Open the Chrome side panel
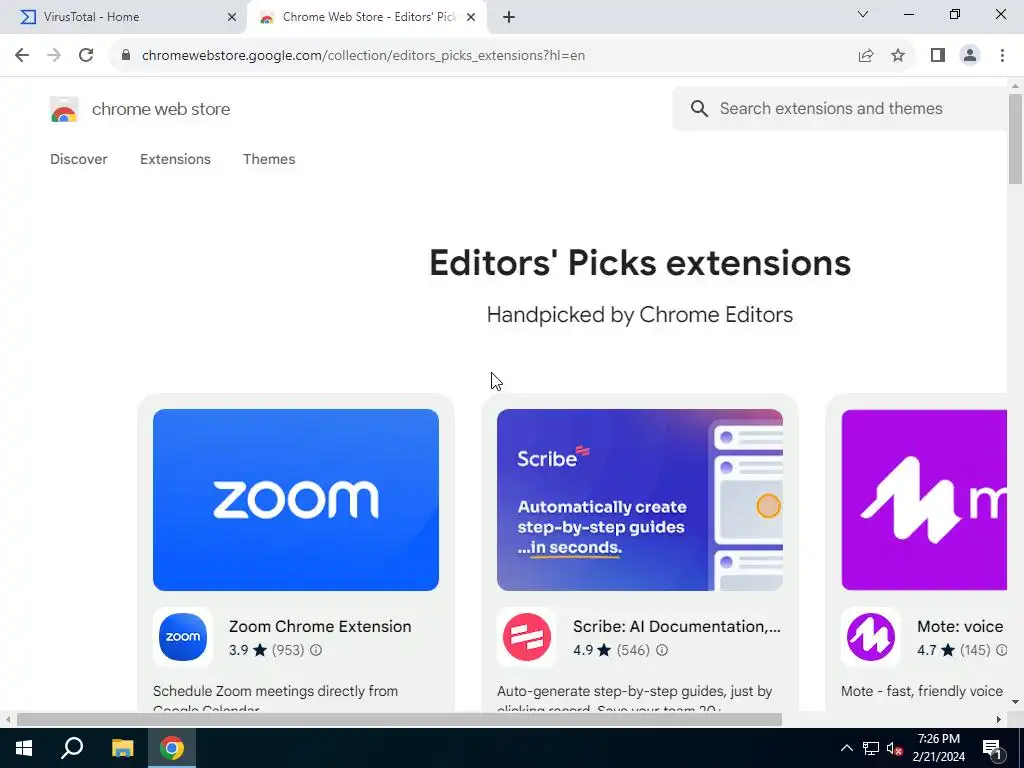This screenshot has width=1024, height=768. point(938,56)
